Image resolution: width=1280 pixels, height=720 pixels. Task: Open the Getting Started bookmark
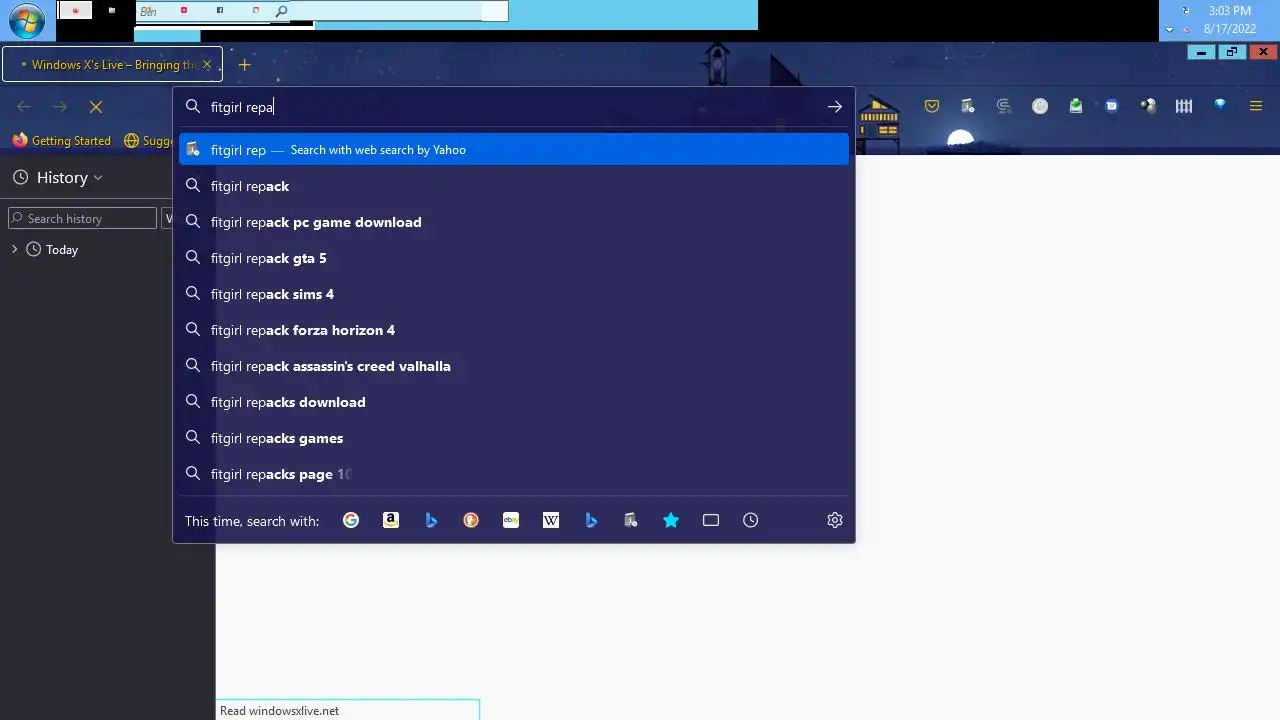[61, 141]
